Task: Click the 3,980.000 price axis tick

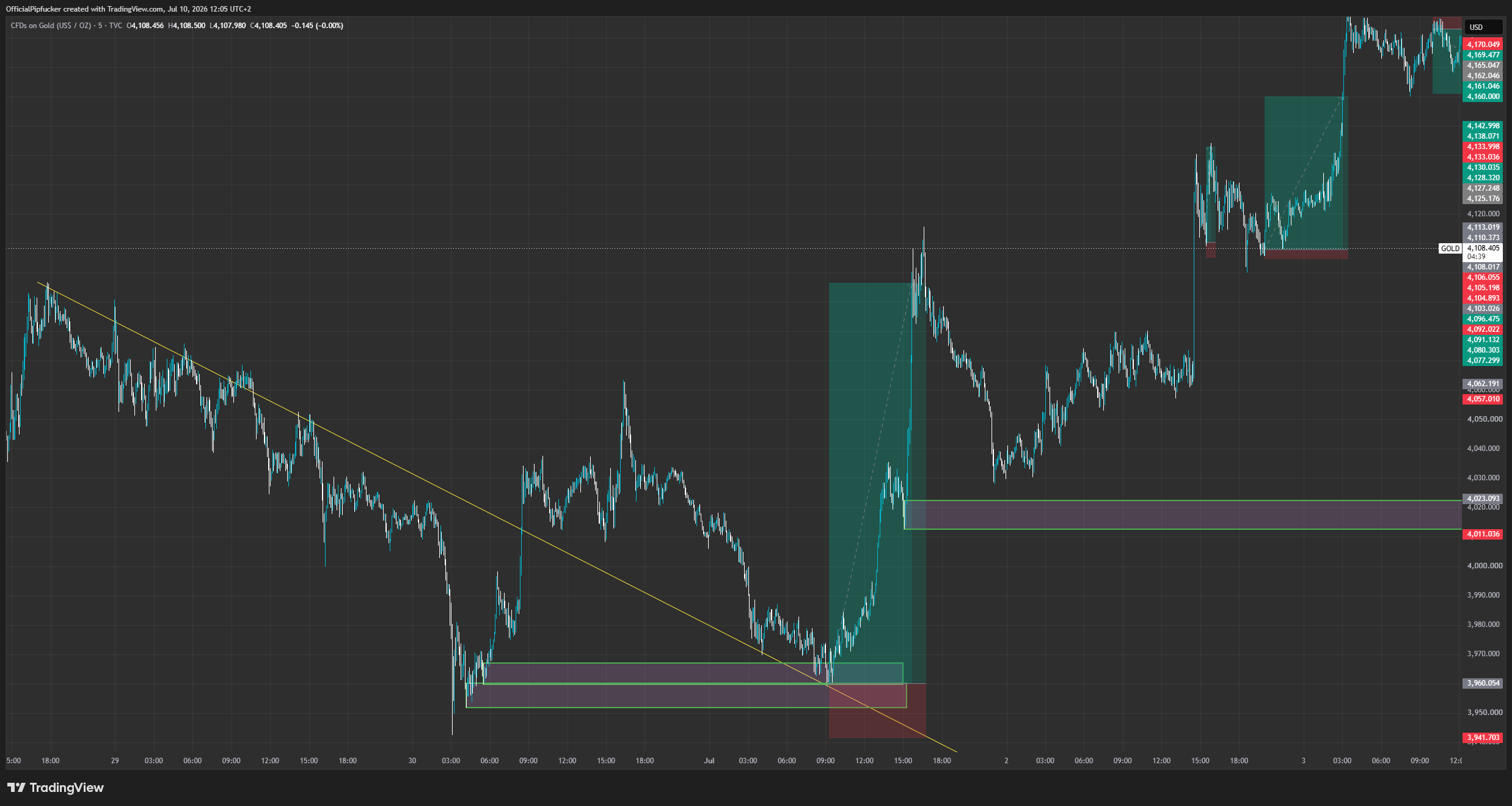Action: point(1483,625)
